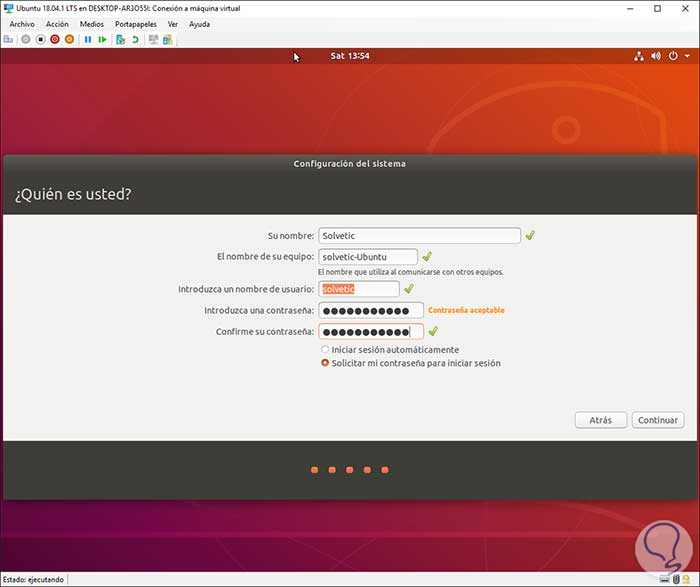Click the Confirme su contraseña field
700x587 pixels.
point(371,332)
